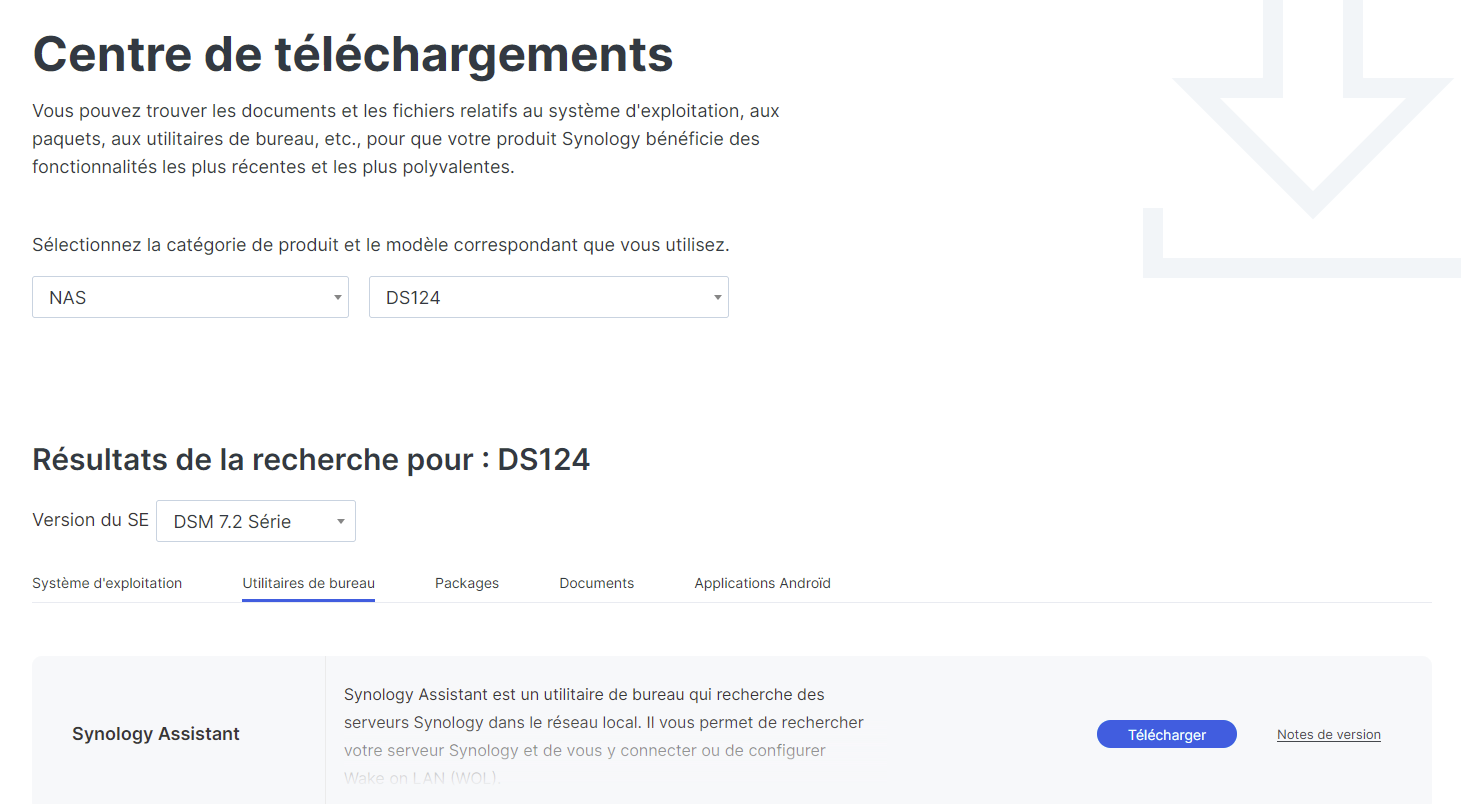This screenshot has height=804, width=1461.
Task: Open the DS124 model dropdown
Action: 548,297
